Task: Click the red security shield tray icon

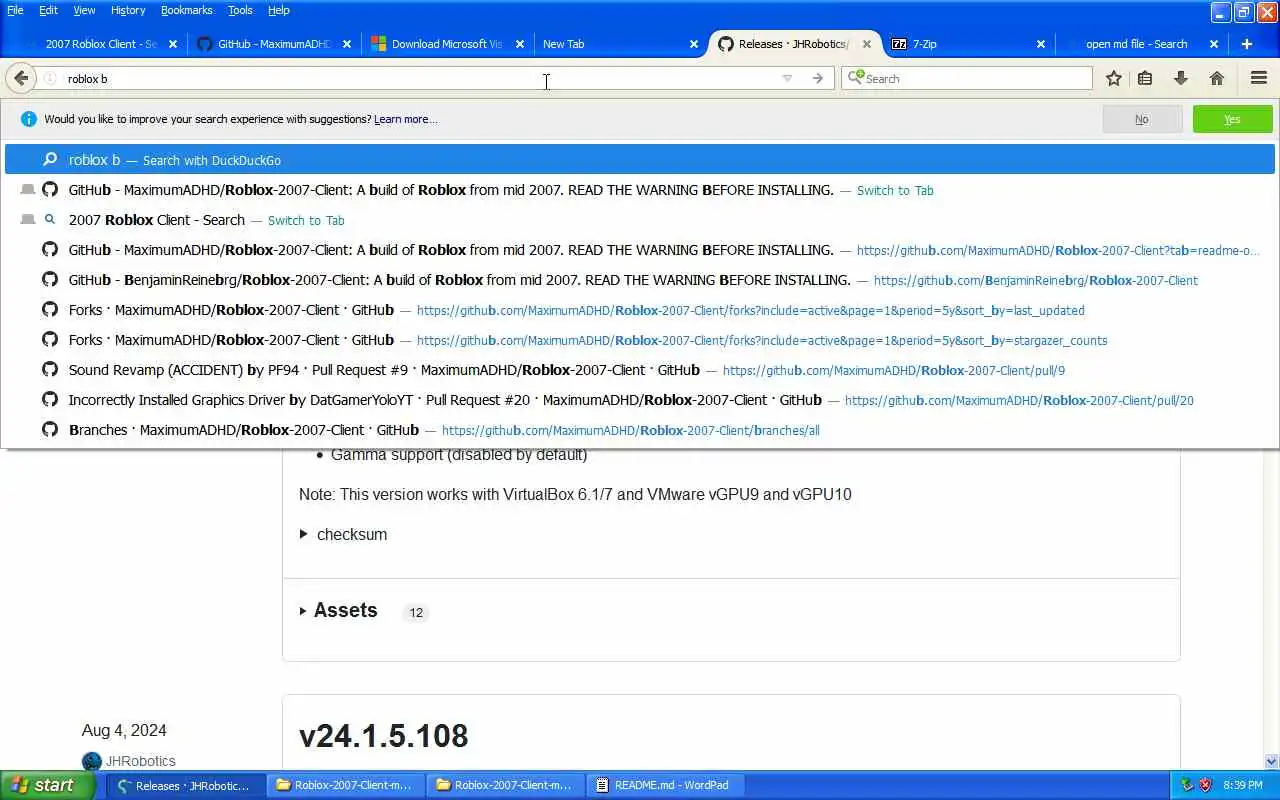Action: pos(1205,785)
